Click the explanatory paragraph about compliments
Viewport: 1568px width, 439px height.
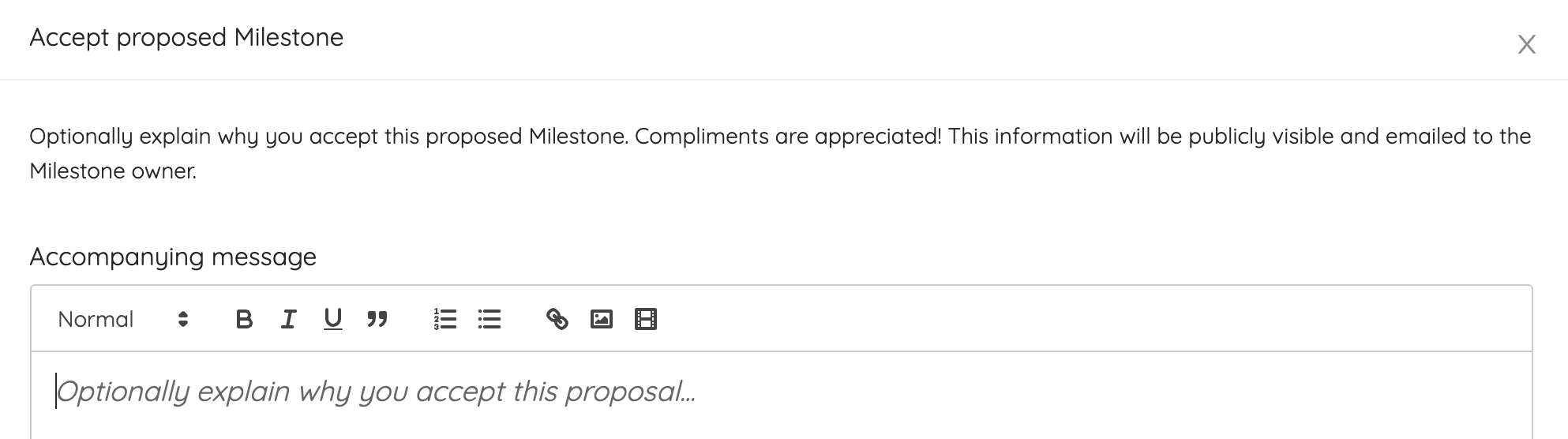780,153
